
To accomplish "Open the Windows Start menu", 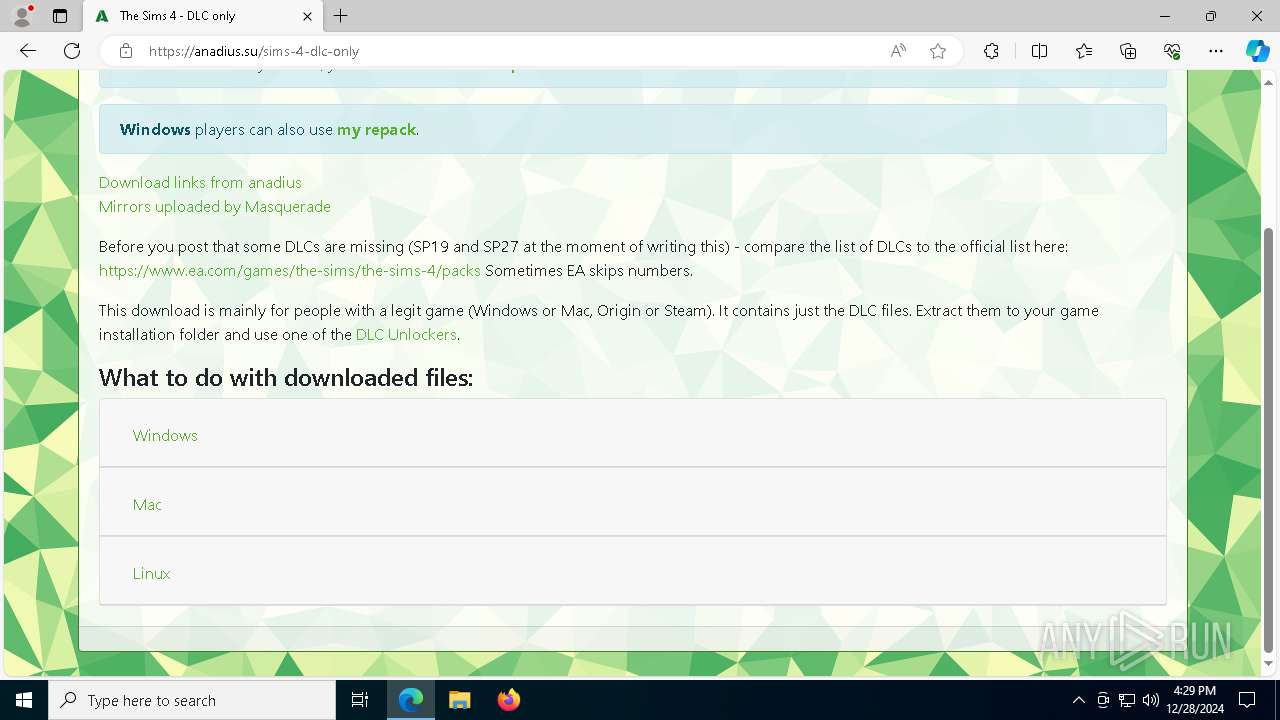I will tap(24, 700).
